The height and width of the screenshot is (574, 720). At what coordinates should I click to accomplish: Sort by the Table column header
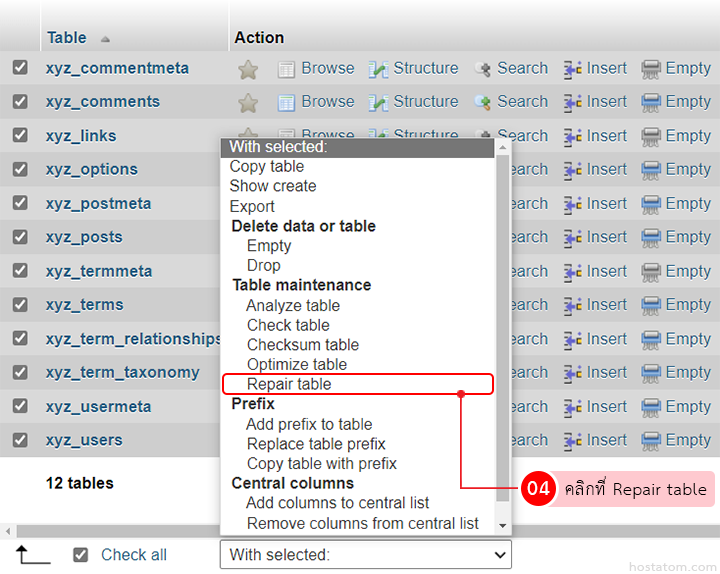(66, 38)
